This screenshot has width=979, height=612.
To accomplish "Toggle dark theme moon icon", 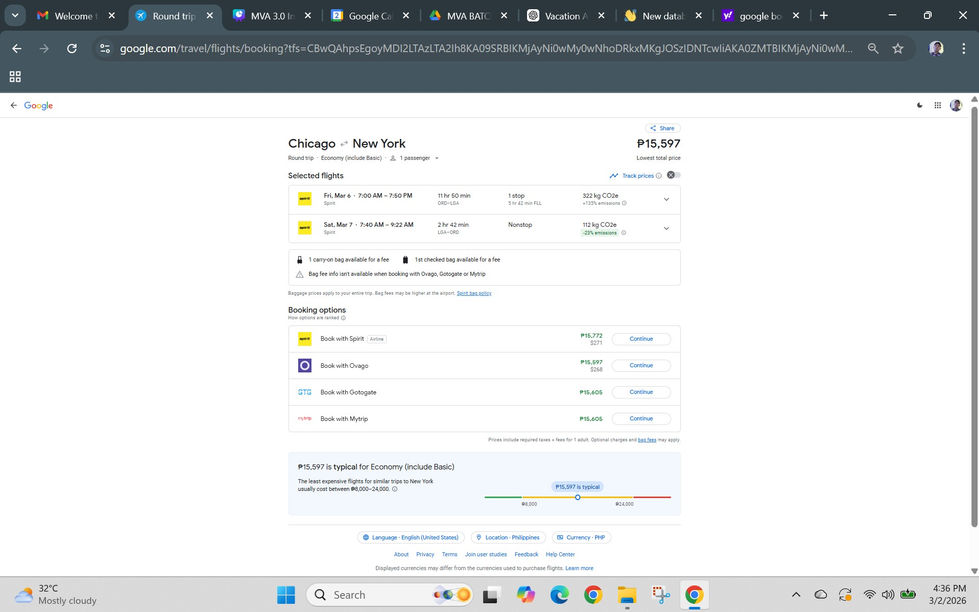I will pyautogui.click(x=920, y=106).
